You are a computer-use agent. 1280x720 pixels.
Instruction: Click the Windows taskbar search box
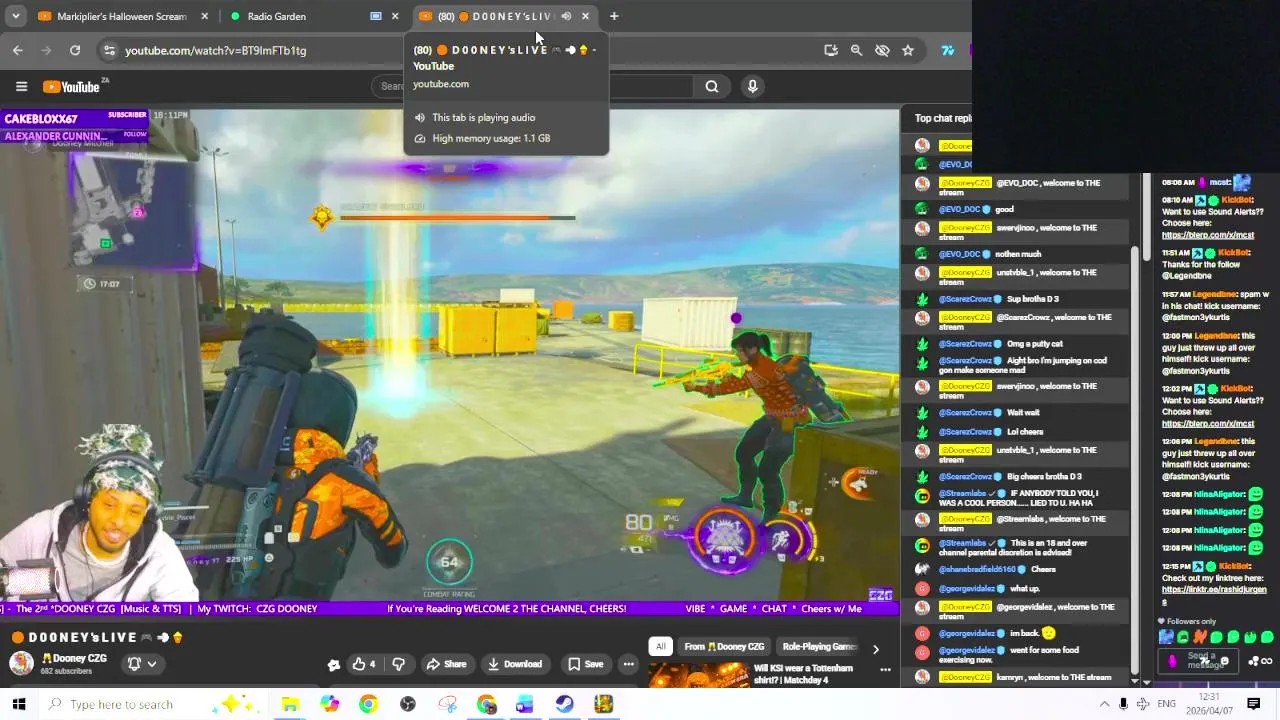(x=155, y=704)
